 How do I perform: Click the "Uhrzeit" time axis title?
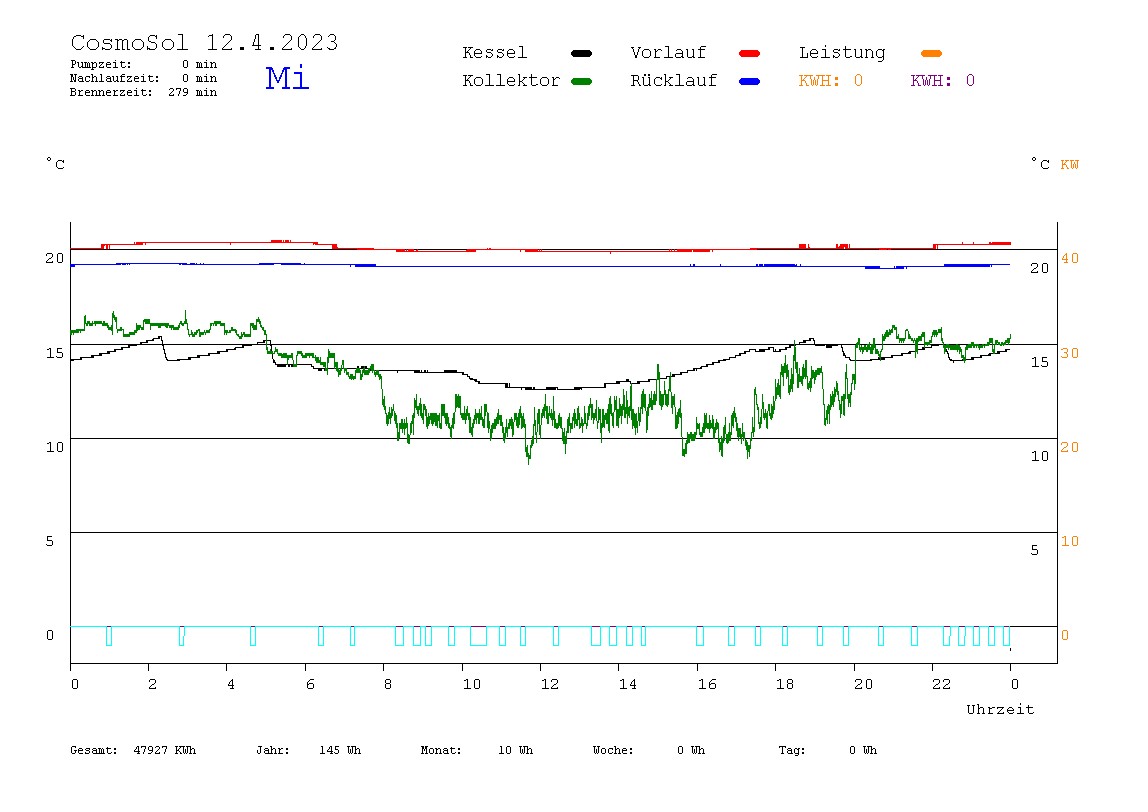tap(1000, 709)
